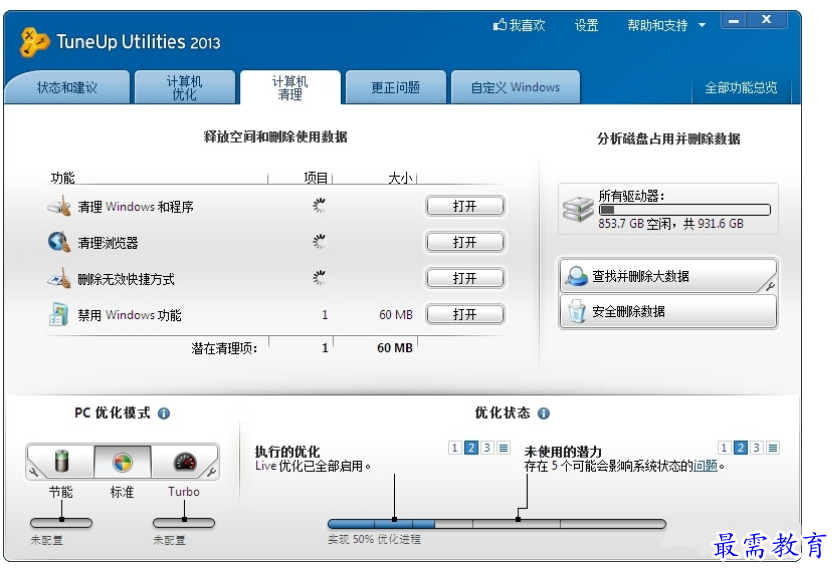Viewport: 835px width, 577px height.
Task: Click 打开 for 删除无效快捷方式
Action: tap(465, 278)
